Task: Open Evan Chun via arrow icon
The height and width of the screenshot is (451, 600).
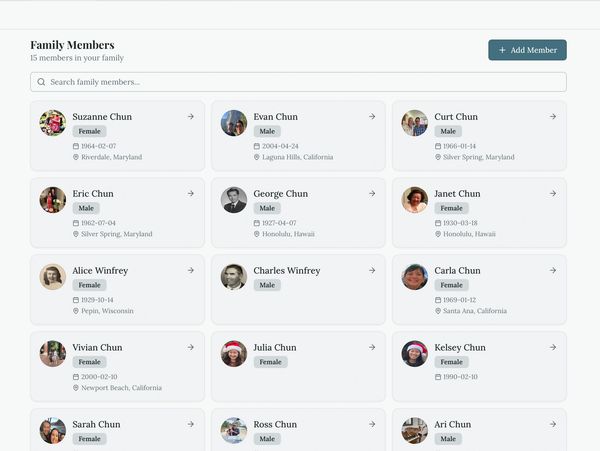Action: point(371,117)
